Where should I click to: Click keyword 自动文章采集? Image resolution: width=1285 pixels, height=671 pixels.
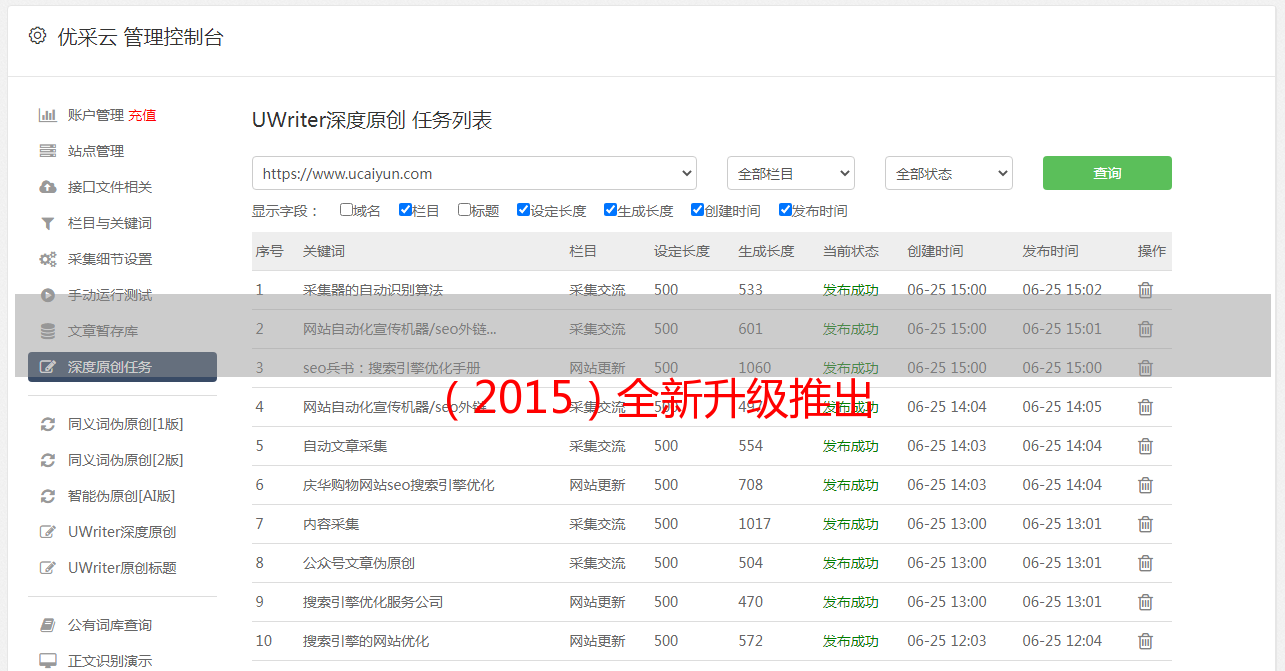coord(345,446)
